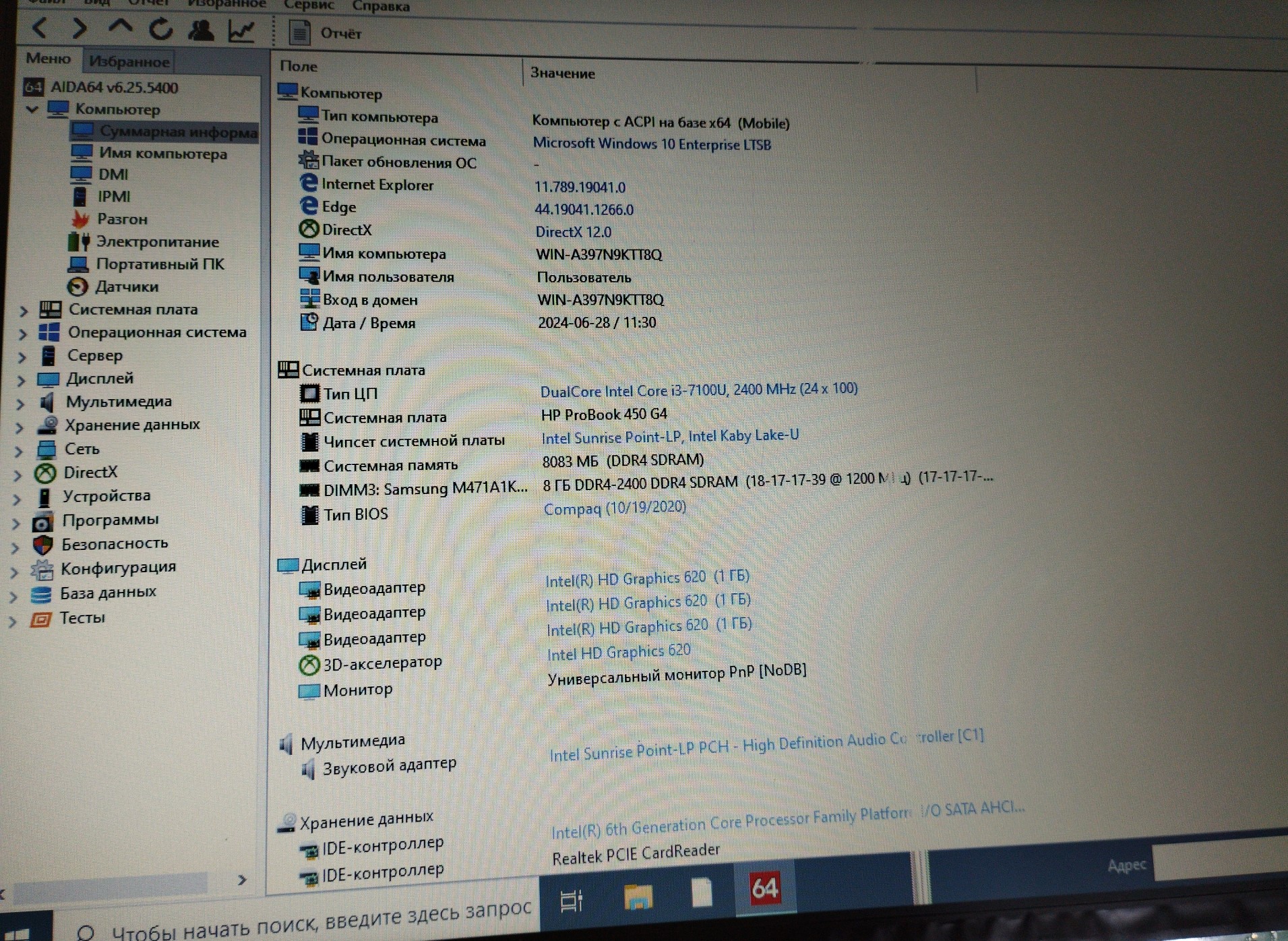Open High Definition Audio Controller link
1288x941 pixels.
point(766,745)
